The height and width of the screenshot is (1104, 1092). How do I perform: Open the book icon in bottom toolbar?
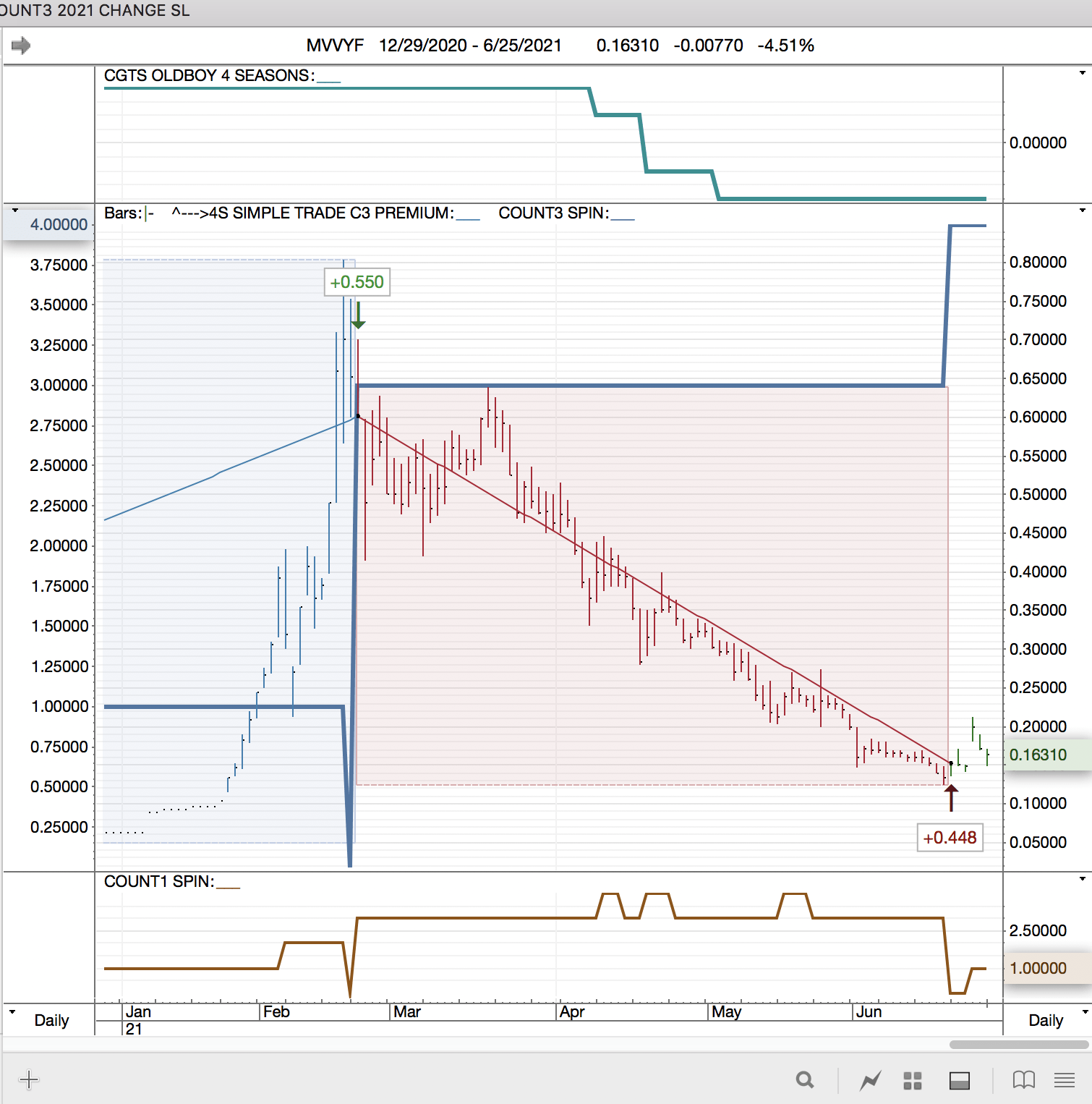[1023, 1080]
